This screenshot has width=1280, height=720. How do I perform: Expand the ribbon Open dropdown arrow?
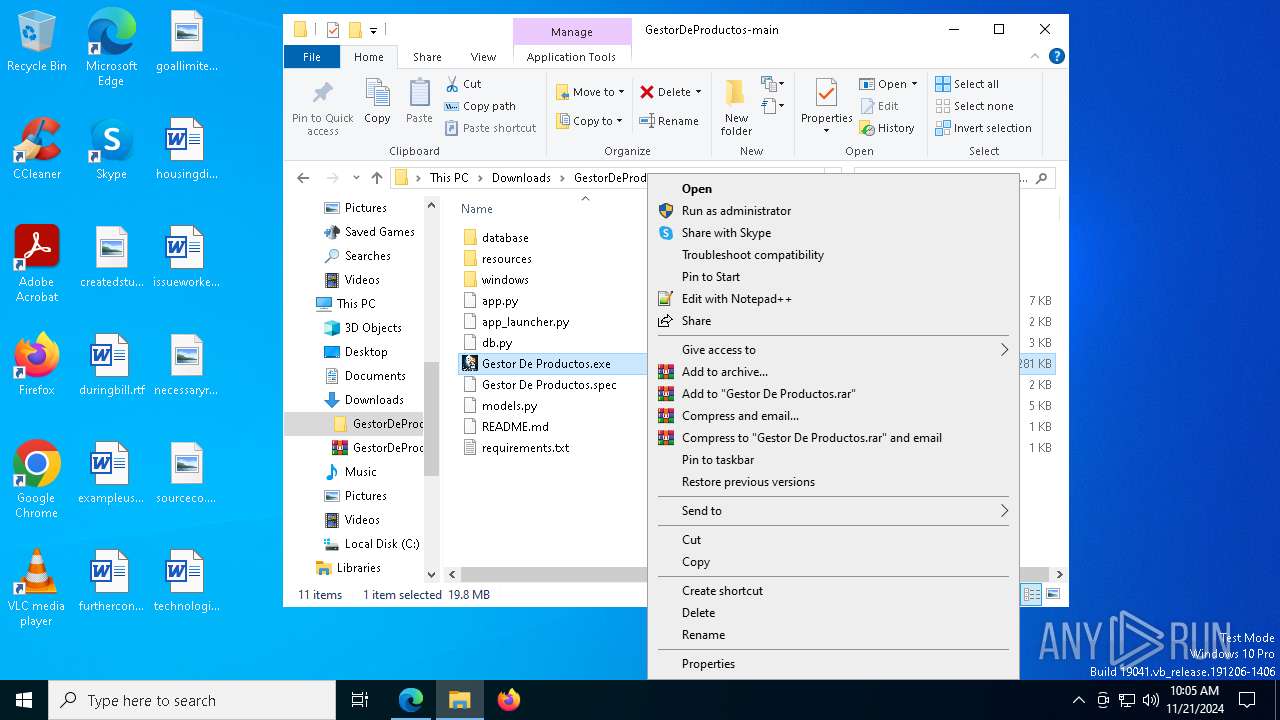tap(914, 84)
